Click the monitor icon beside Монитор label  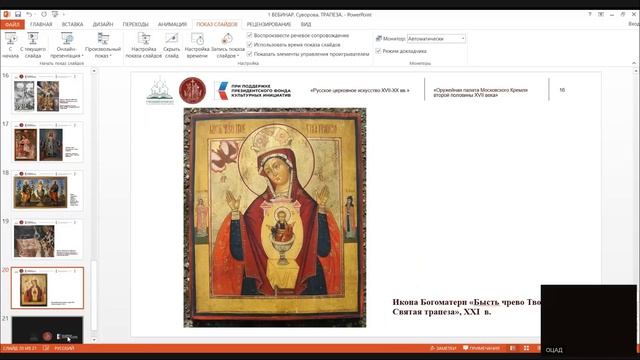click(x=379, y=38)
